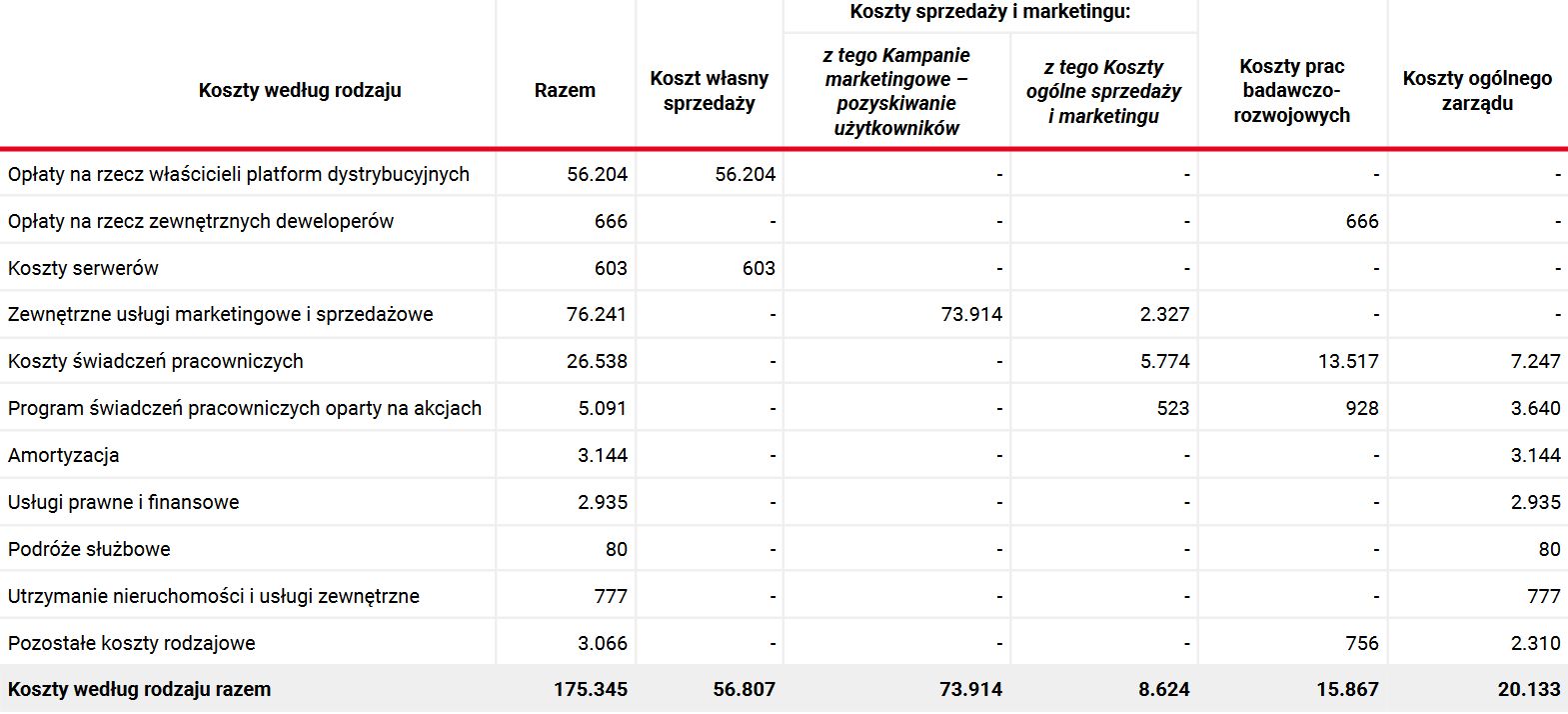Click the 'Koszty prac badawczo-rozwojowych' header
This screenshot has height=714, width=1568.
(x=1291, y=91)
